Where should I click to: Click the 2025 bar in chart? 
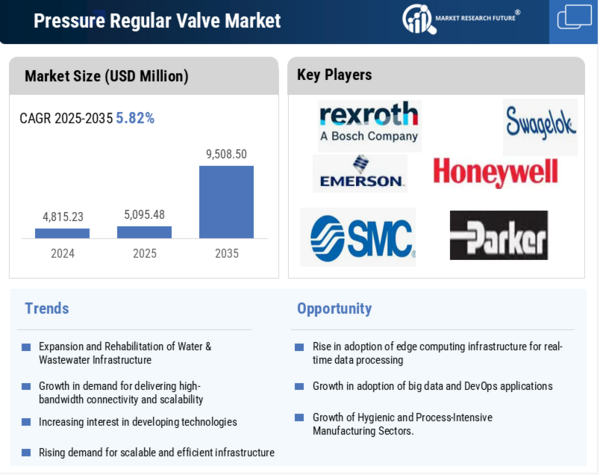point(144,232)
